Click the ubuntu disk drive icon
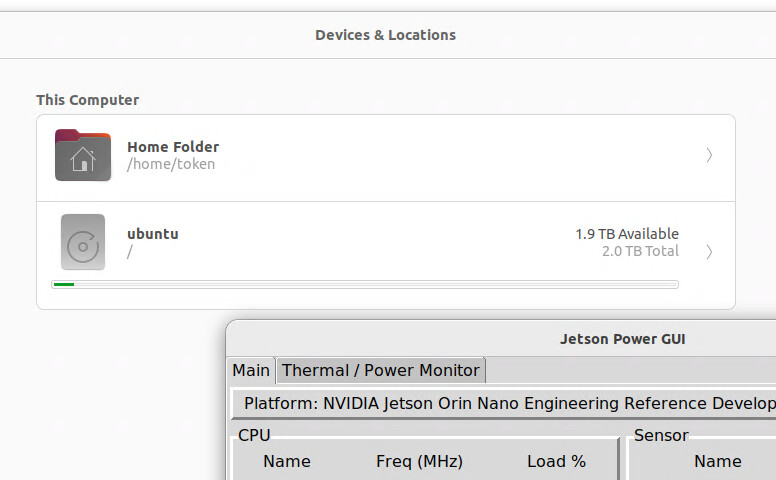The image size is (776, 480). click(x=83, y=242)
